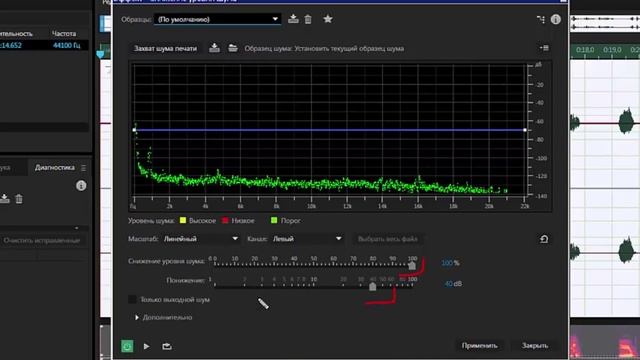Screen dimensions: 640x360
Task: Click right control point of blue threshold line
Action: [x=525, y=130]
